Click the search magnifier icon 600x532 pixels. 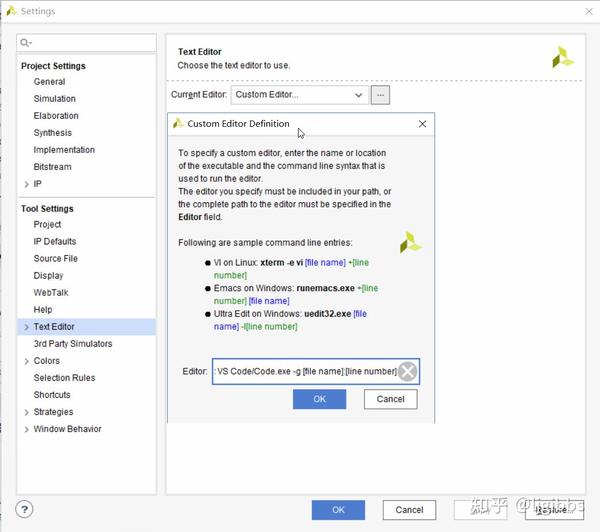(25, 42)
